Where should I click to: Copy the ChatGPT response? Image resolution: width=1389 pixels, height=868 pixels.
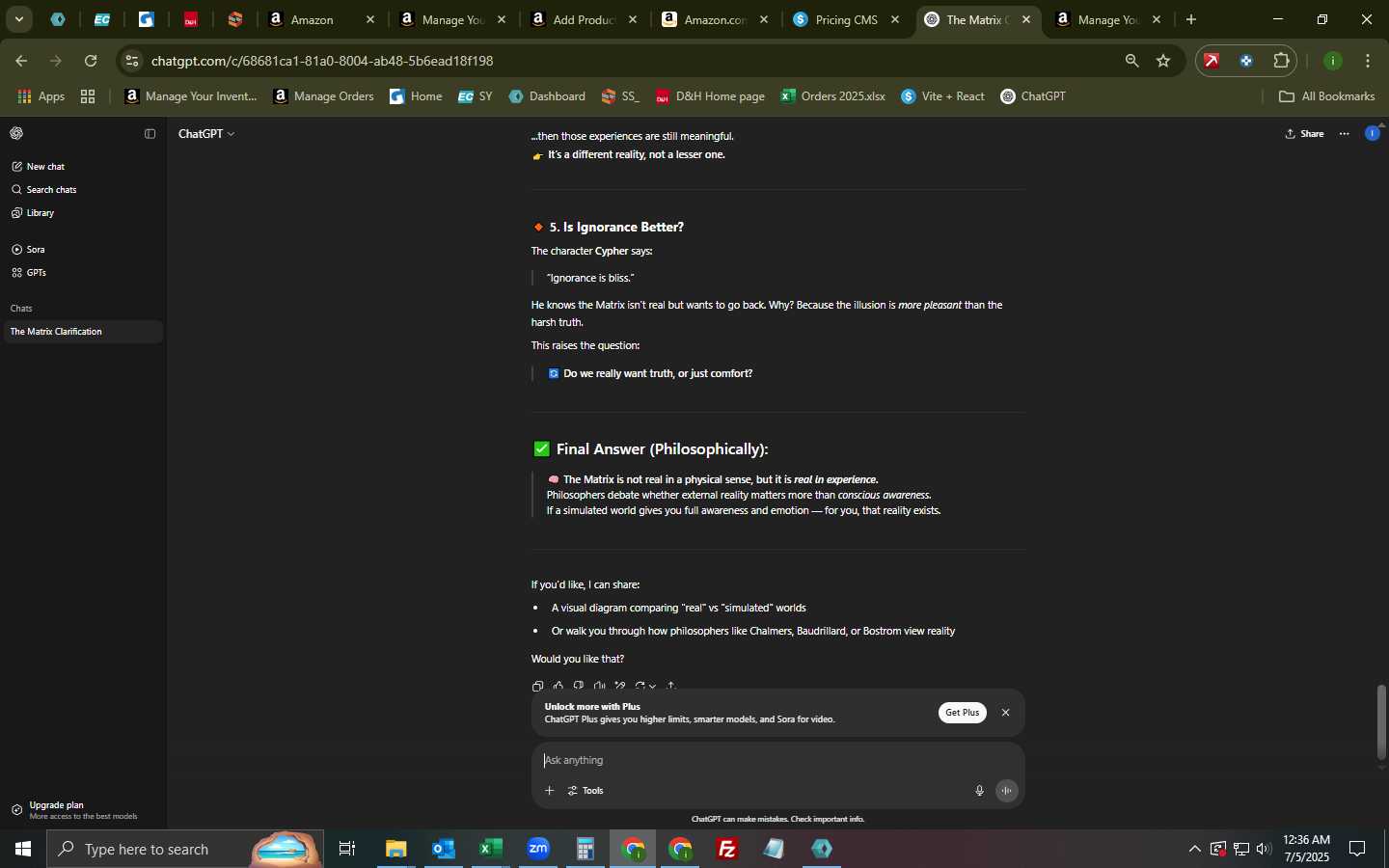(537, 686)
